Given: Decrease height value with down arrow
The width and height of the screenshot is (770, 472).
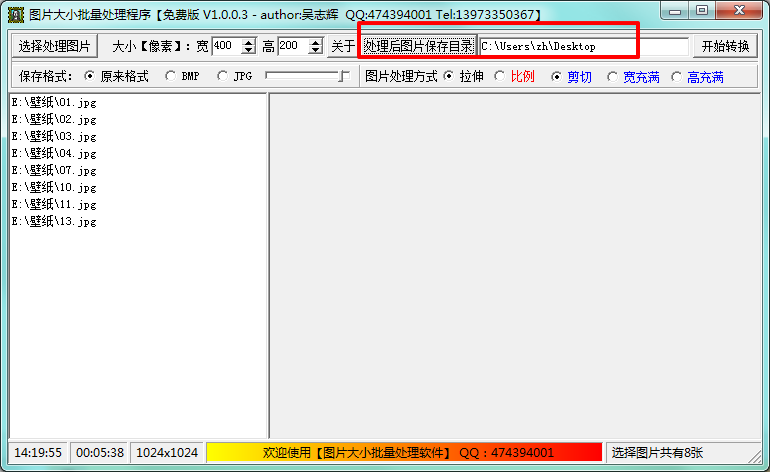Looking at the screenshot, I should (x=315, y=50).
